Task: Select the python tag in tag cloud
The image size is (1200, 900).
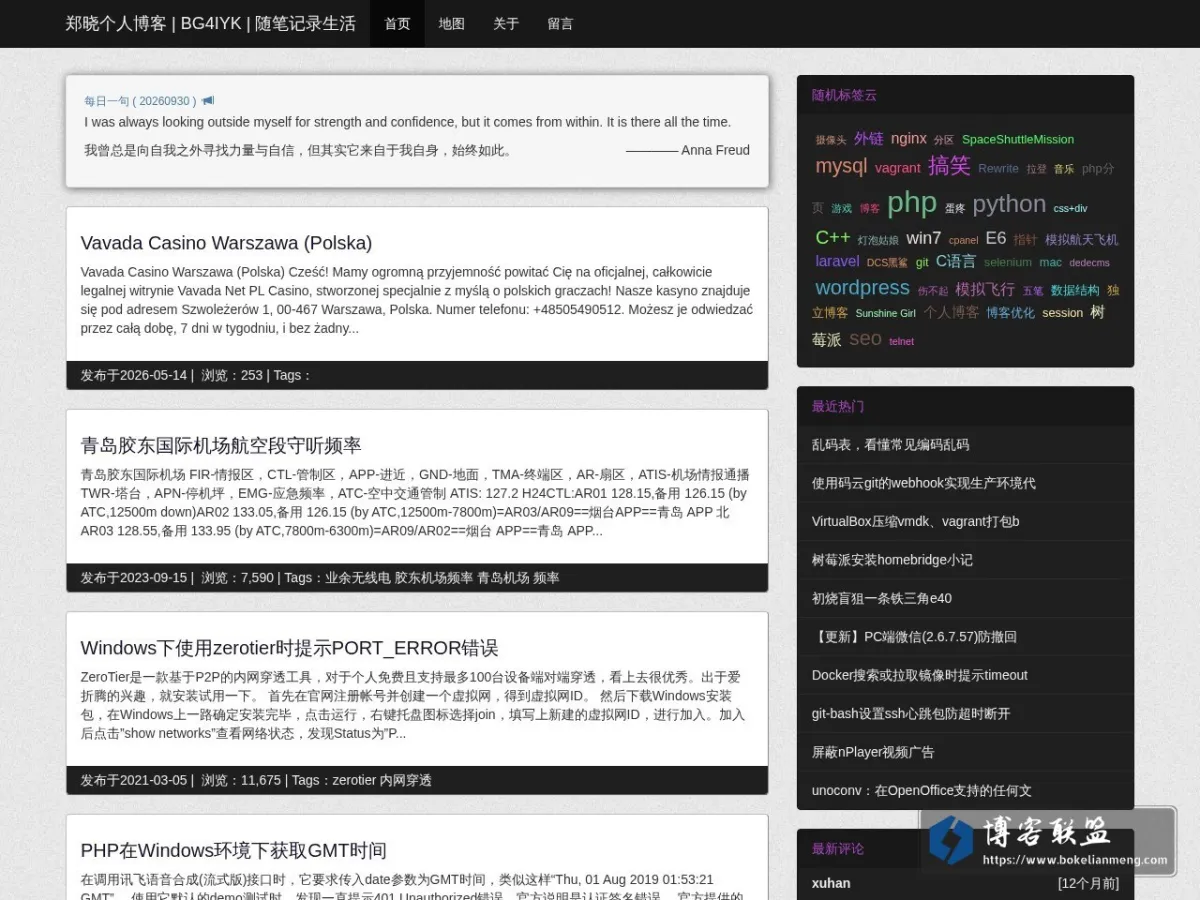Action: point(1009,204)
